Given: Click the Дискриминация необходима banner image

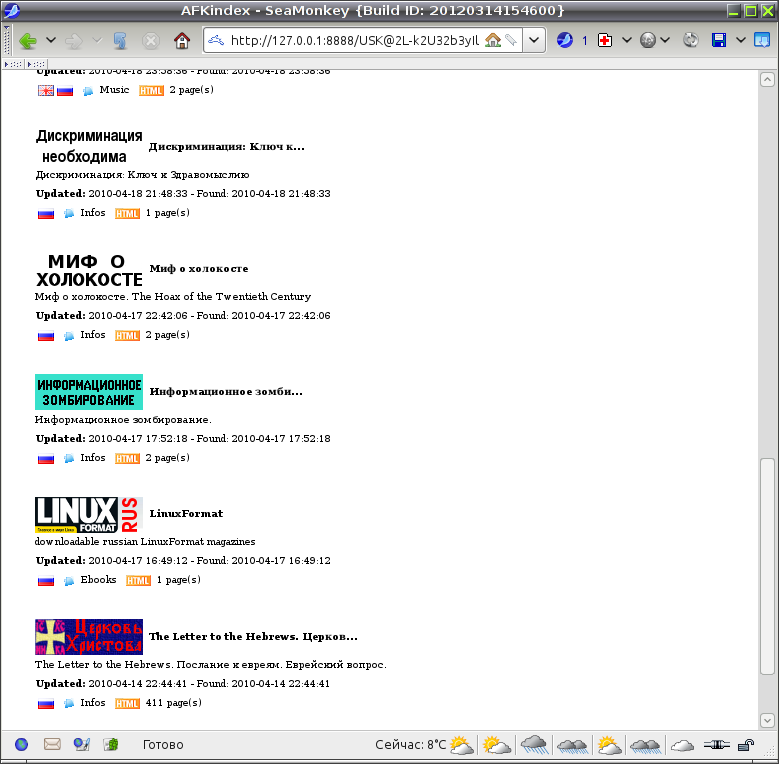Looking at the screenshot, I should [x=89, y=146].
